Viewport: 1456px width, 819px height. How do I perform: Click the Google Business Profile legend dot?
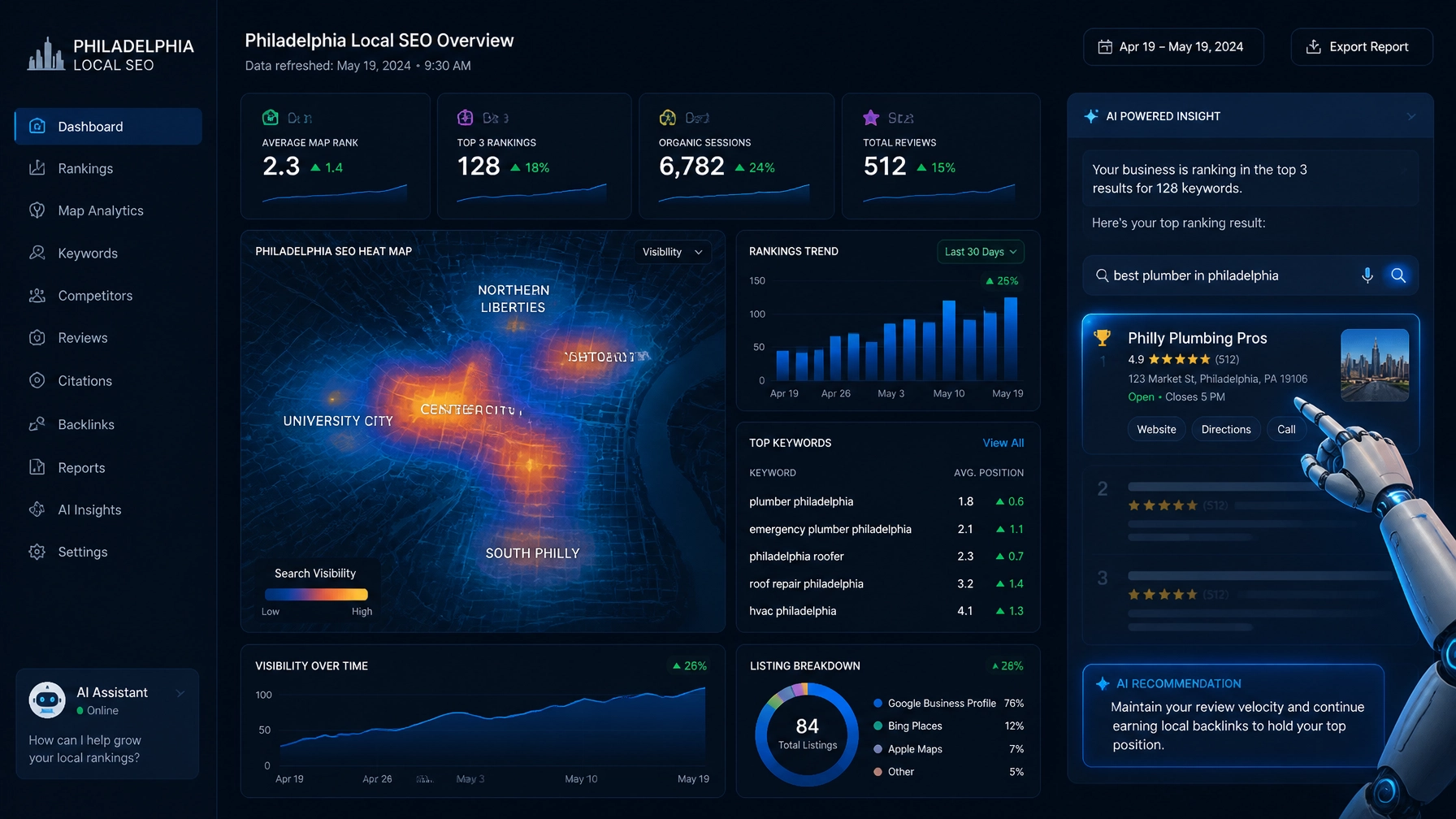coord(878,704)
